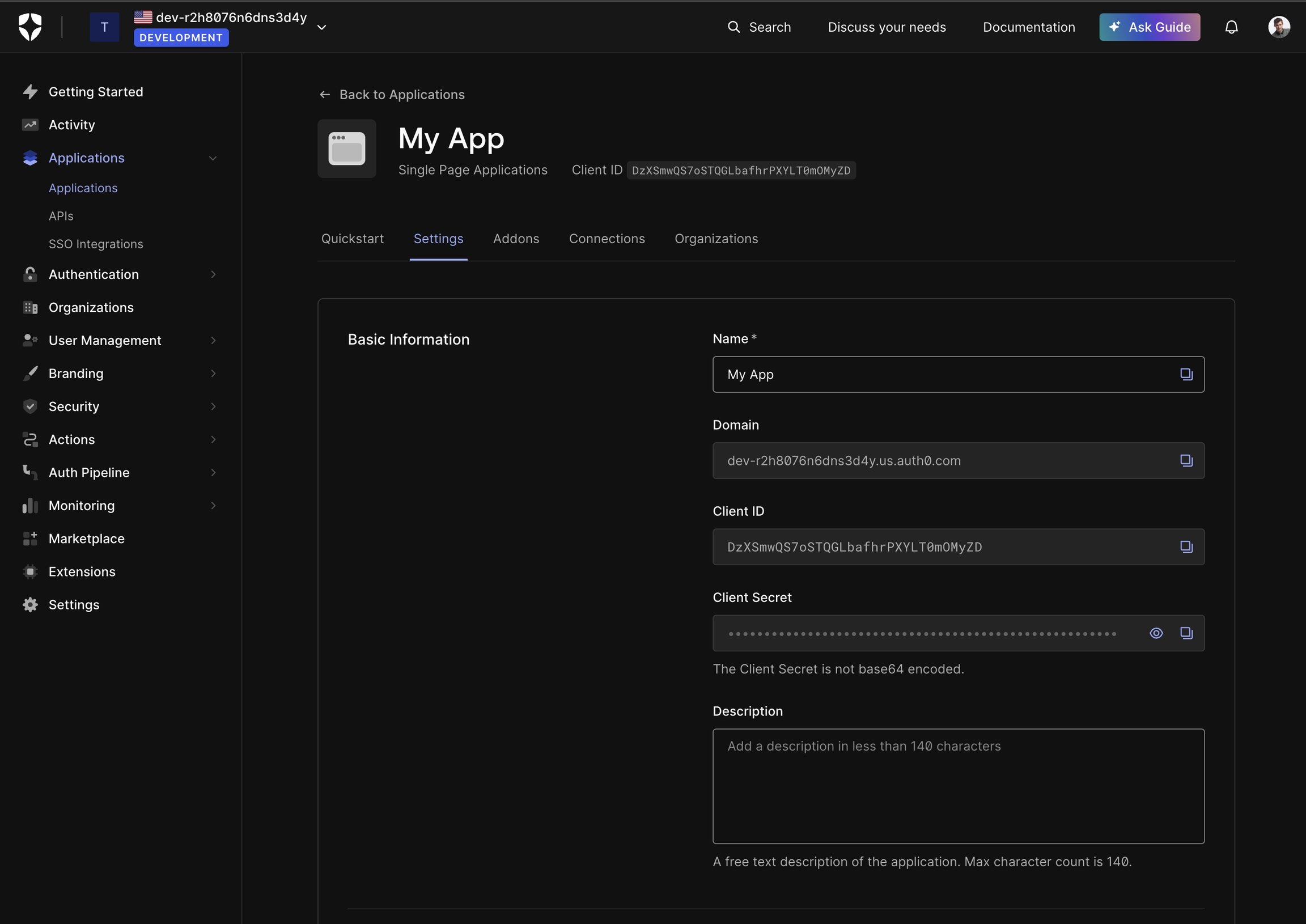Viewport: 1306px width, 924px height.
Task: Copy the application Name value
Action: click(x=1186, y=374)
